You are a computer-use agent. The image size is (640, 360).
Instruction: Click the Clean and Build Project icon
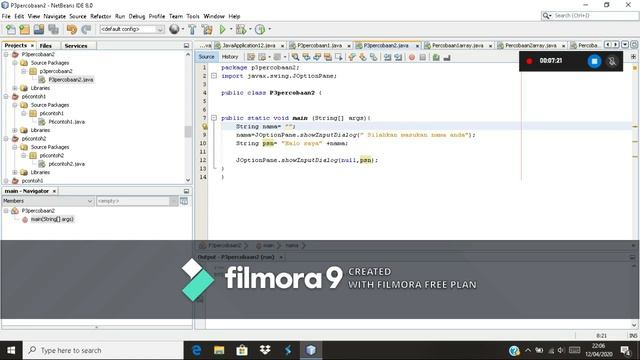click(207, 29)
